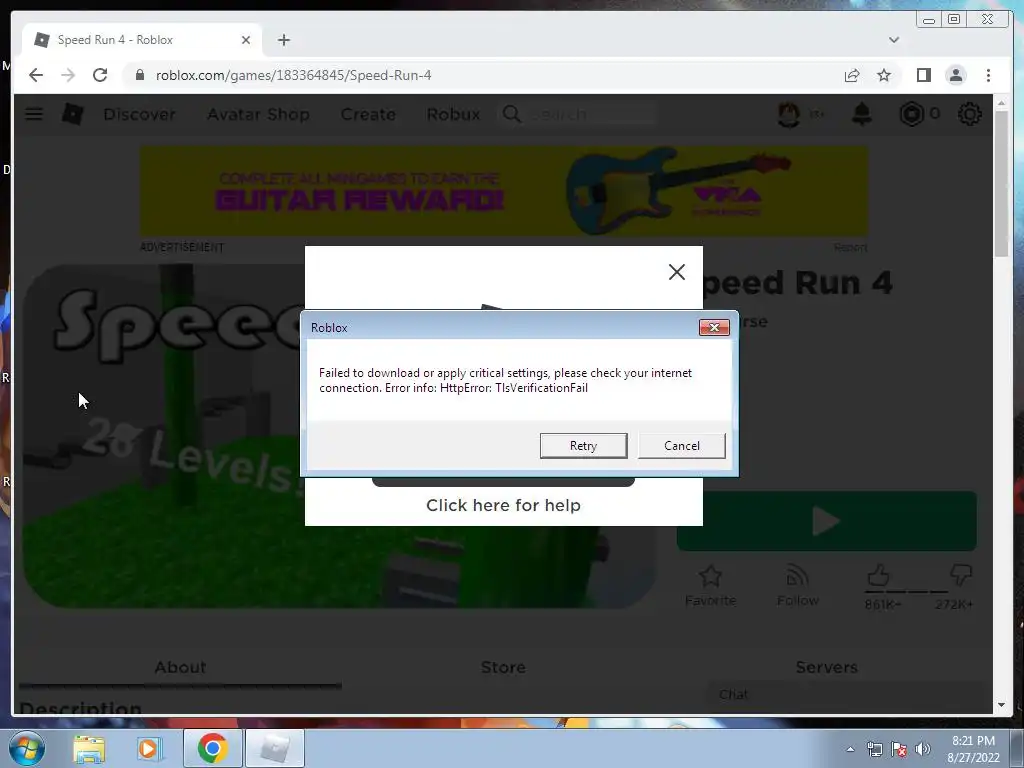Viewport: 1024px width, 768px height.
Task: Click the volume speaker tray icon
Action: click(x=923, y=749)
